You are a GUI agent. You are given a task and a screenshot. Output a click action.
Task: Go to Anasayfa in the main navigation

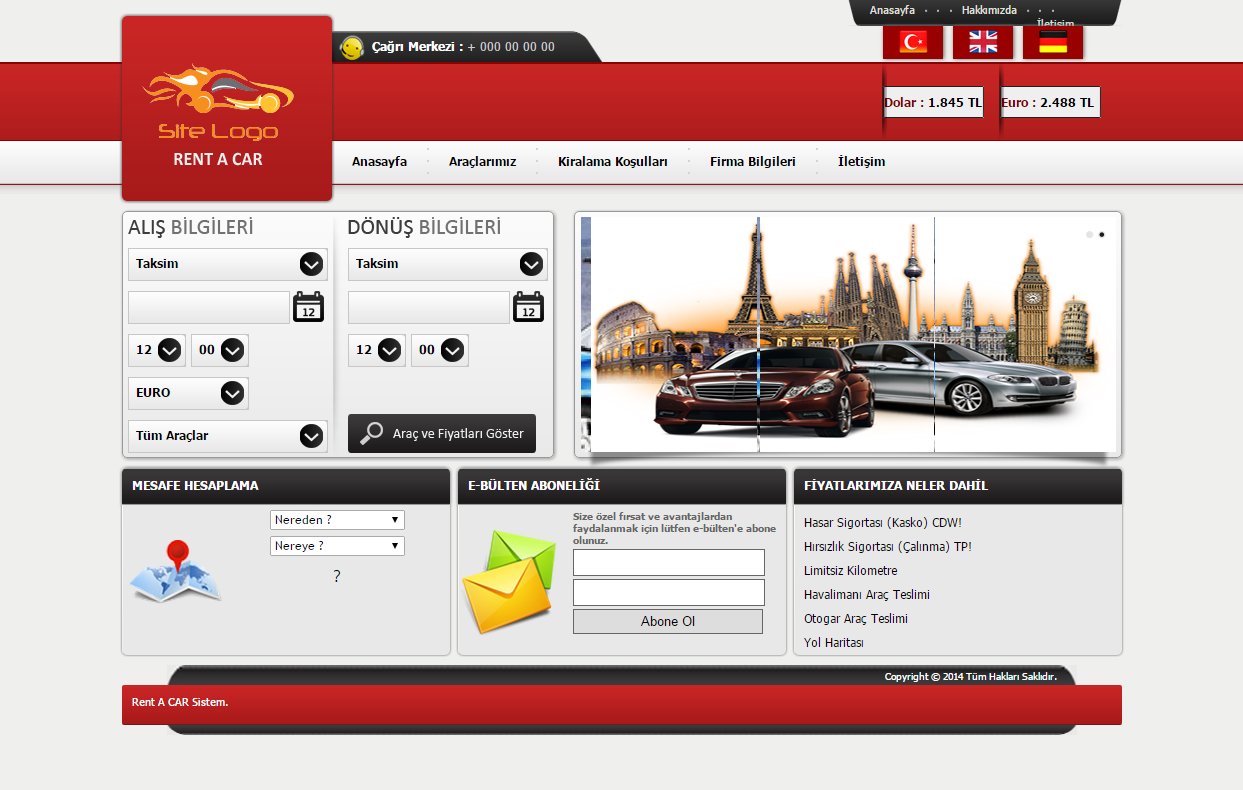click(379, 162)
